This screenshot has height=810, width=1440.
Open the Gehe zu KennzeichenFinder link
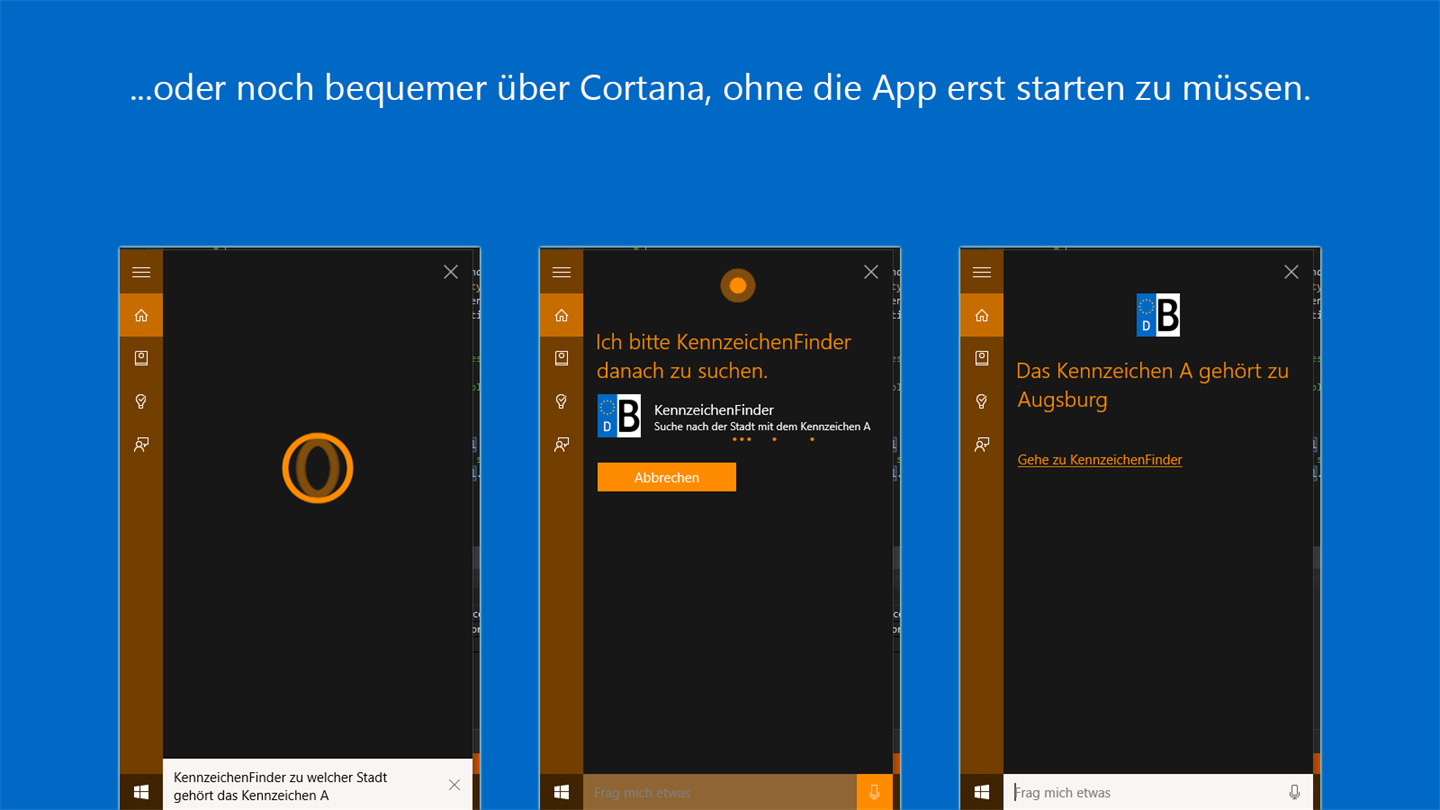point(1100,460)
